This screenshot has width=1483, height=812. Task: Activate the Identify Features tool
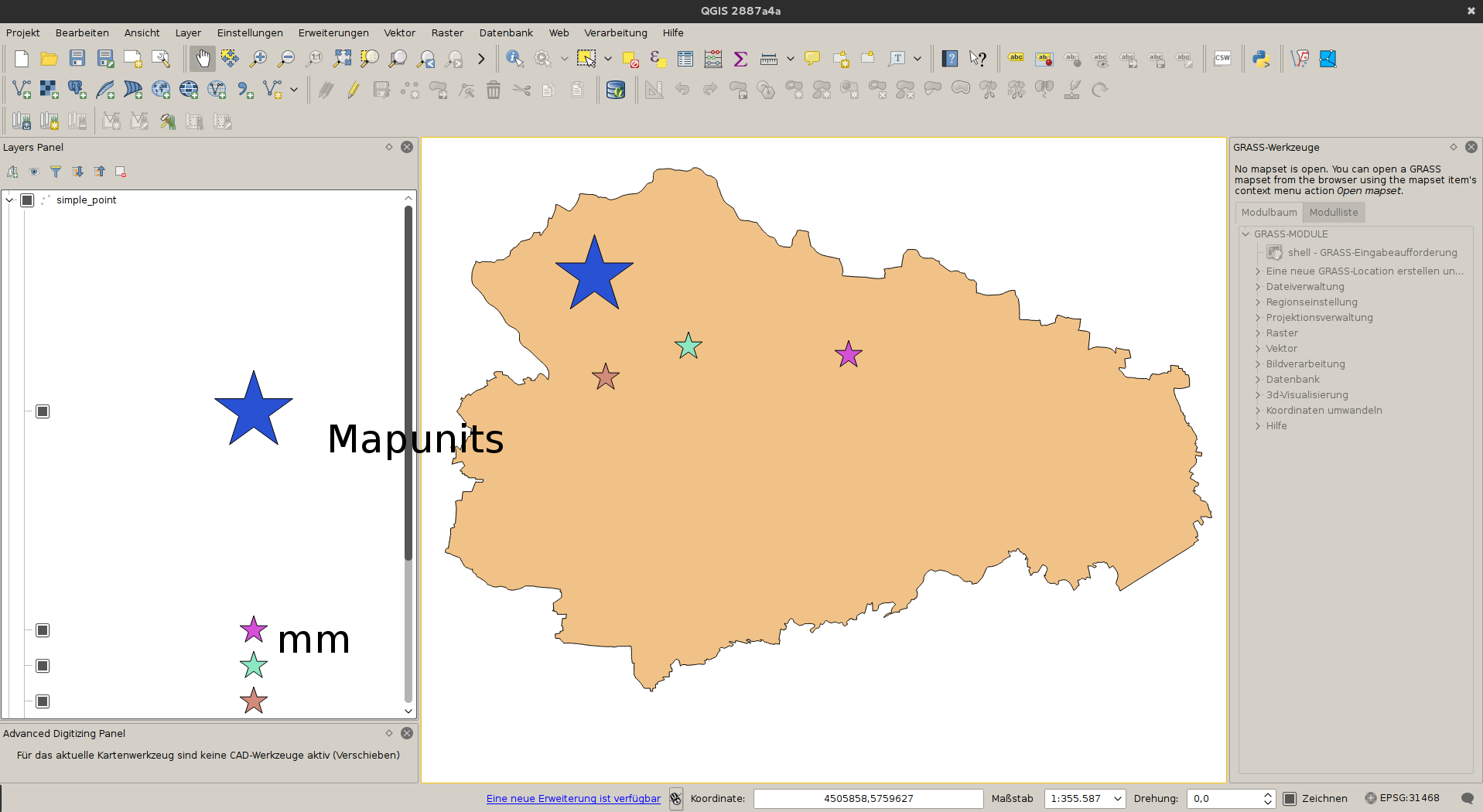[515, 59]
